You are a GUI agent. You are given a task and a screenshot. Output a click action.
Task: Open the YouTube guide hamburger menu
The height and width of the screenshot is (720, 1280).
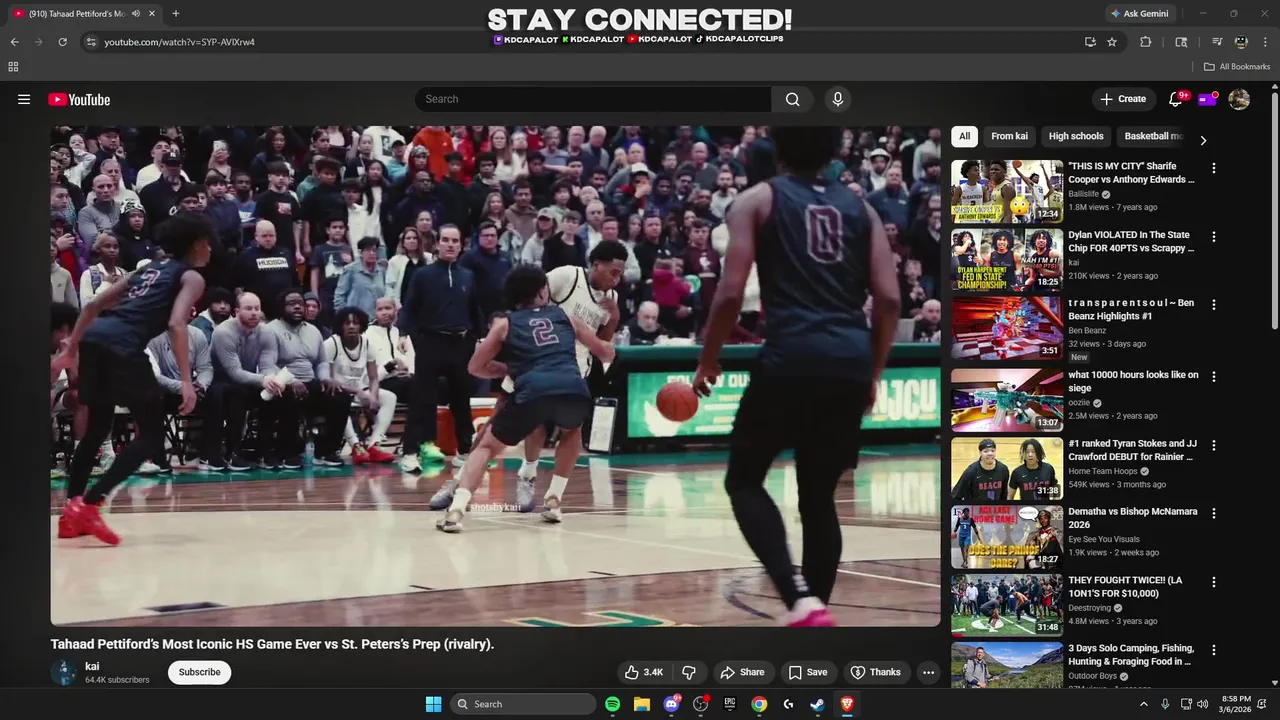(24, 99)
